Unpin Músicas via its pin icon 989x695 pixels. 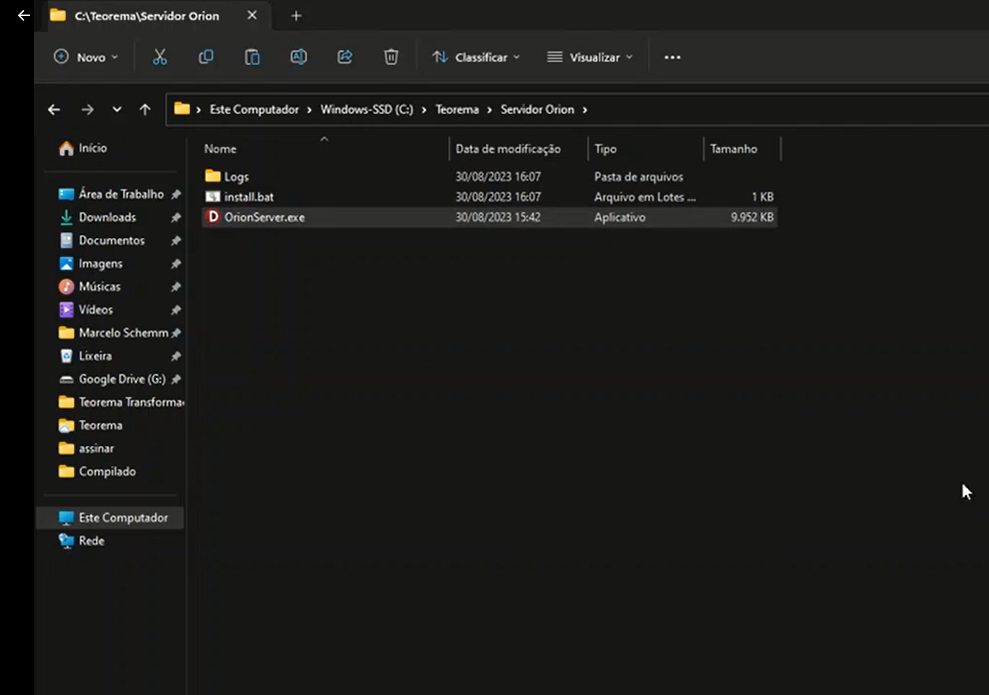175,287
